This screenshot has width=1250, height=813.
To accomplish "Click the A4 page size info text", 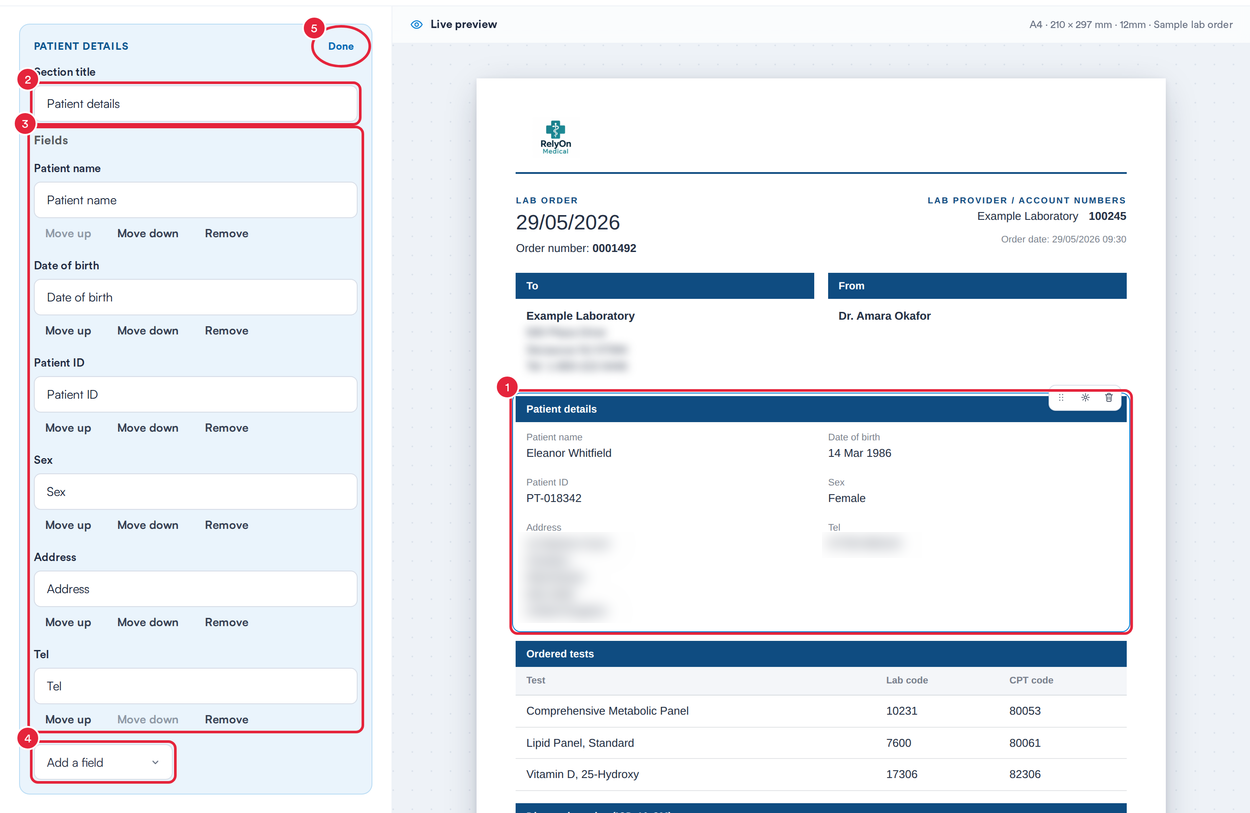I will pos(1131,24).
